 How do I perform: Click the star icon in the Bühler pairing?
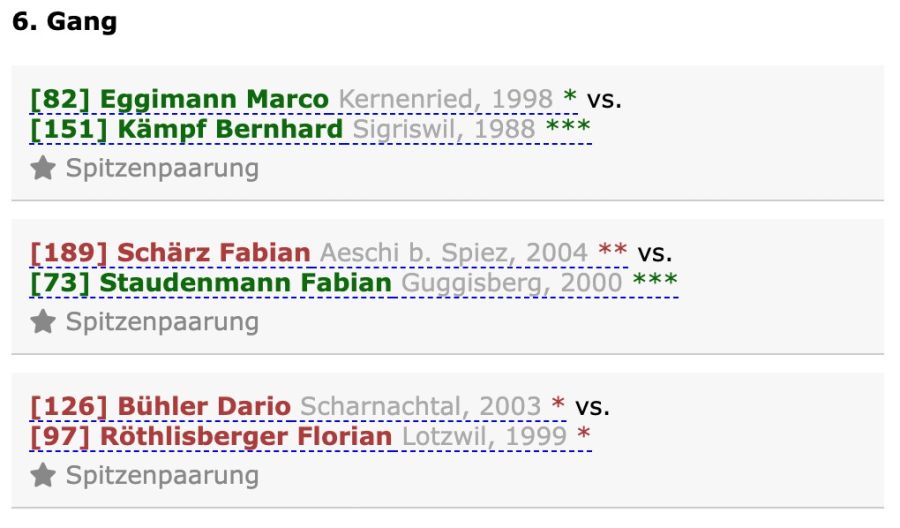pos(43,475)
